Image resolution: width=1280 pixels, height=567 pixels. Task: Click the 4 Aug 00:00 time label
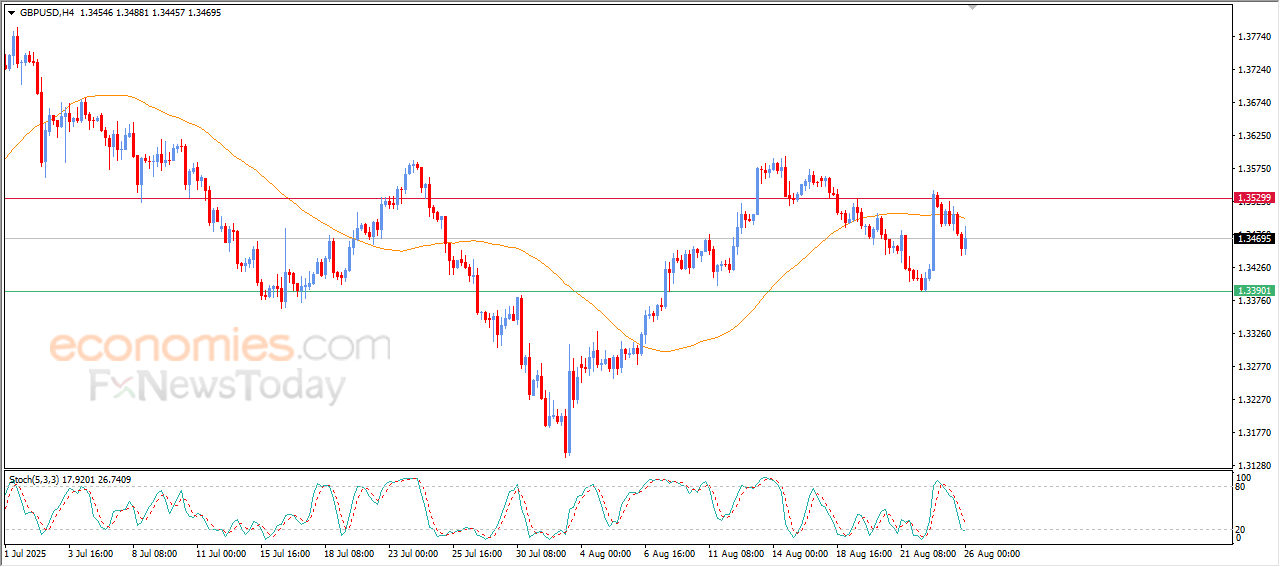coord(605,553)
